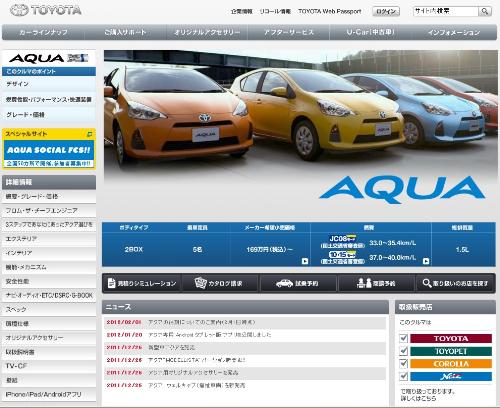This screenshot has width=500, height=408.
Task: Open the アフターサービス menu tab
Action: point(289,32)
